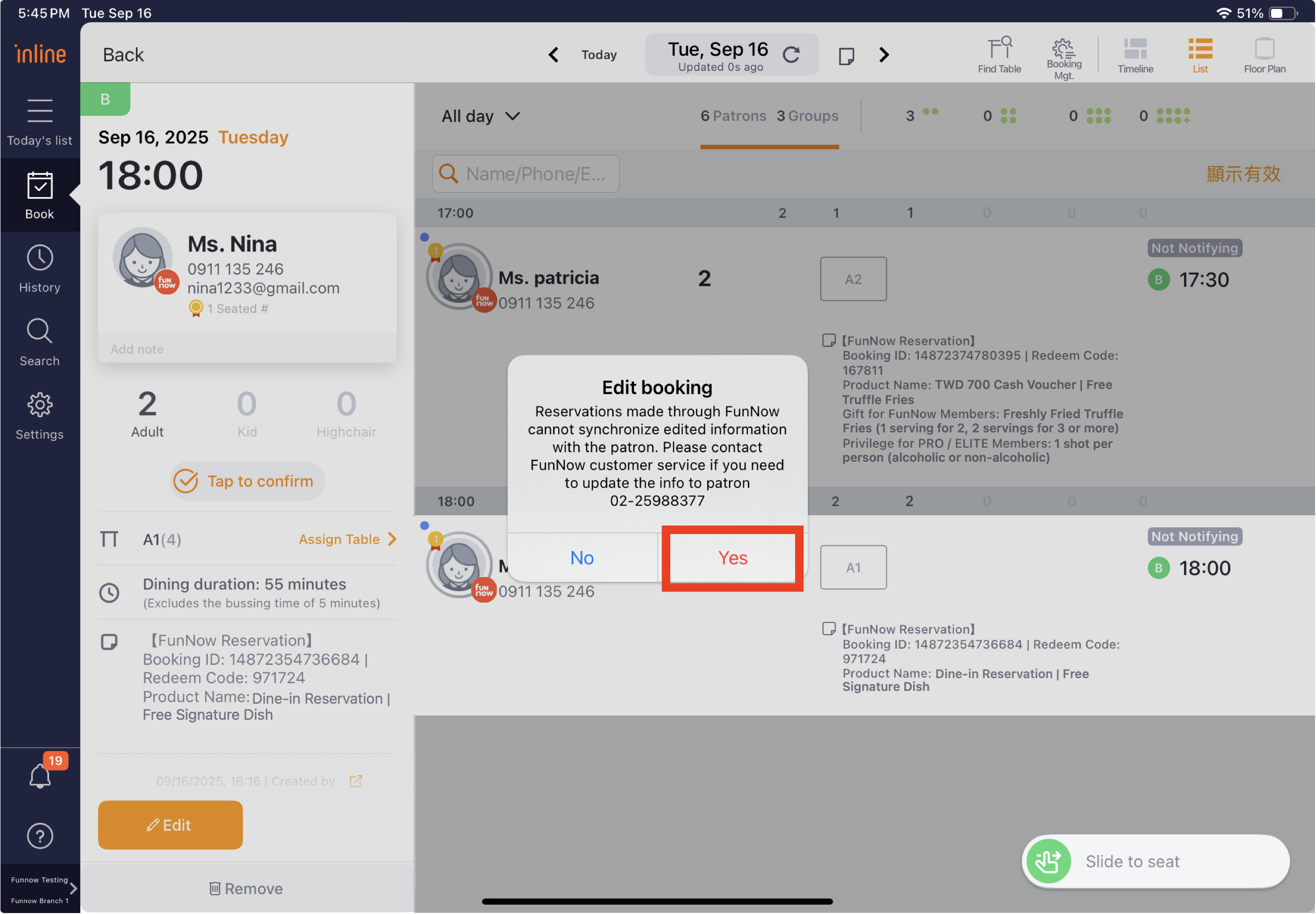
Task: Open the Find Table tool
Action: pos(999,55)
